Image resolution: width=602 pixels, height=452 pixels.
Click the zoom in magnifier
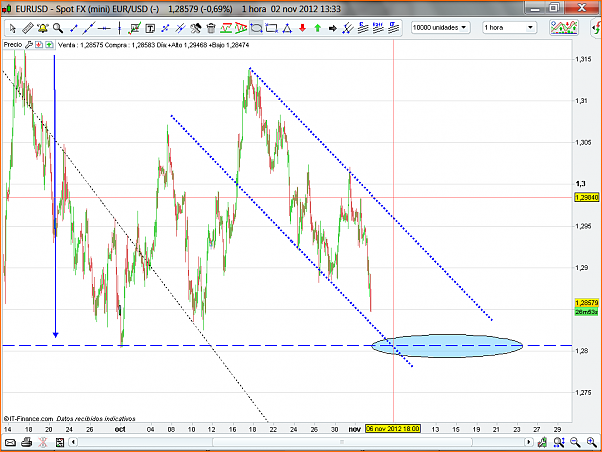pos(592,442)
